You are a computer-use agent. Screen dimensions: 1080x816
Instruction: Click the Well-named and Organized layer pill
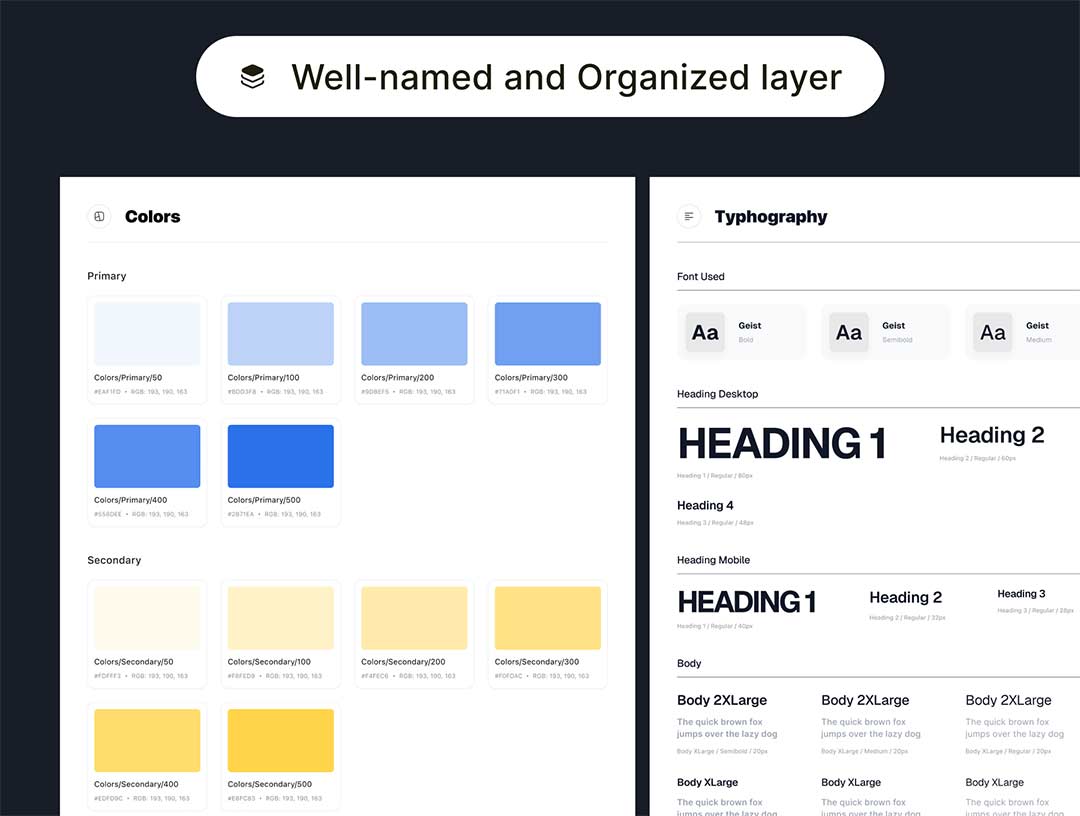(x=540, y=77)
